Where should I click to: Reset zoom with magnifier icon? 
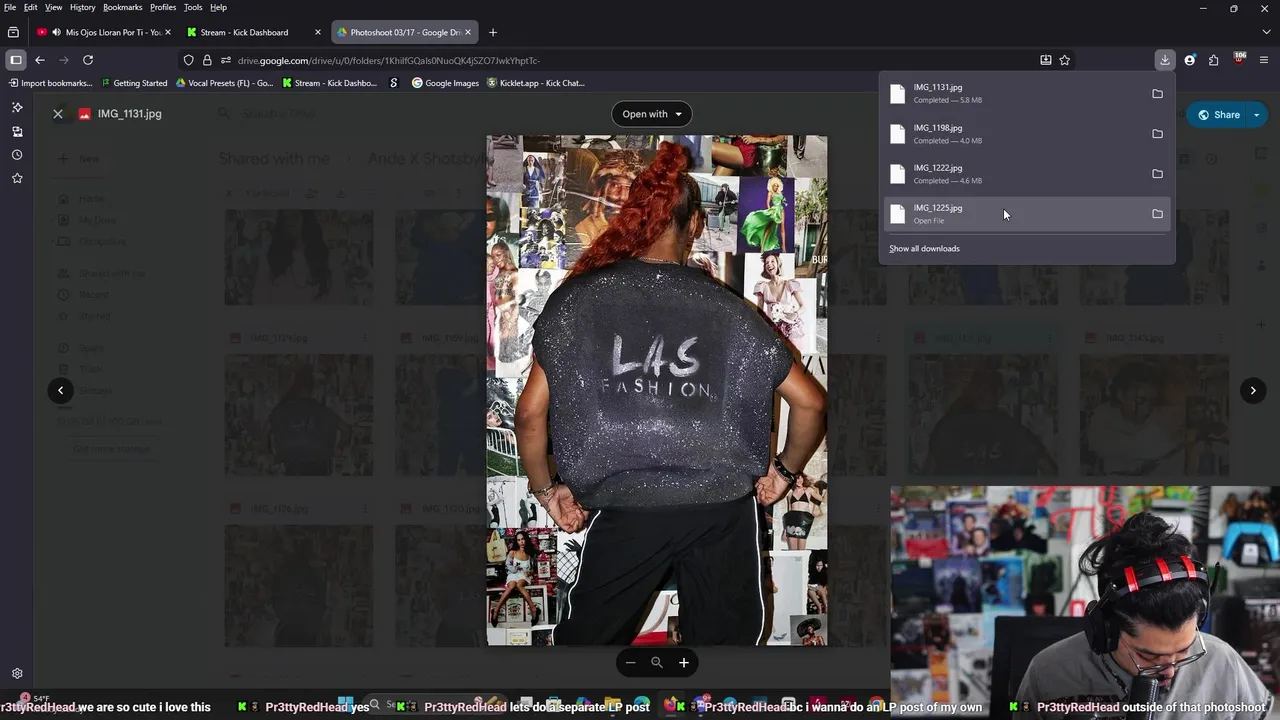click(x=657, y=662)
